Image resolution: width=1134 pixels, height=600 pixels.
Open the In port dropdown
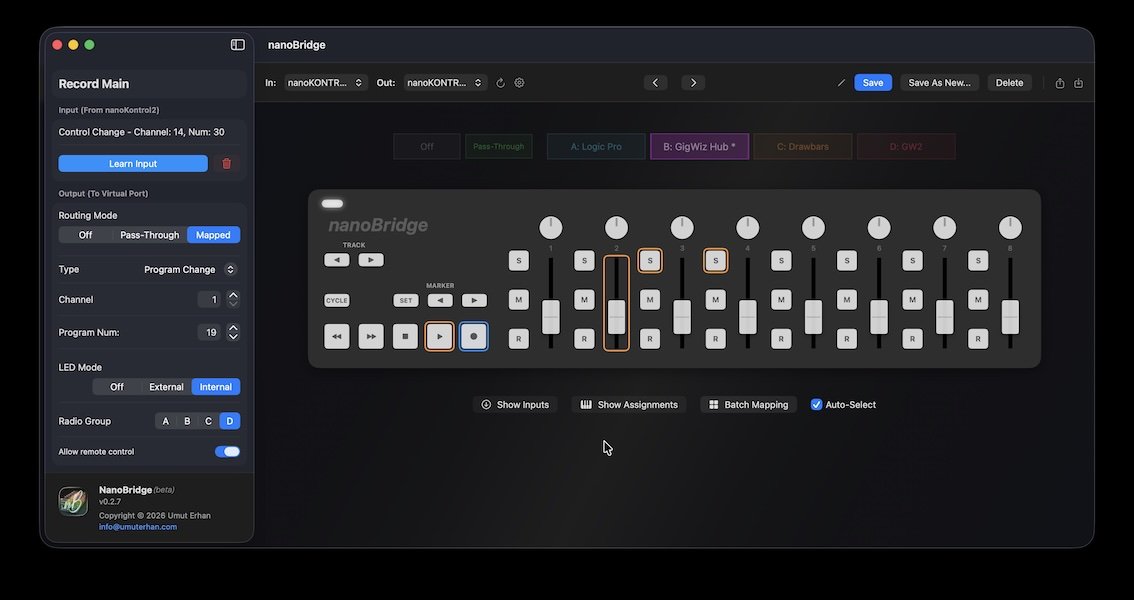click(326, 83)
